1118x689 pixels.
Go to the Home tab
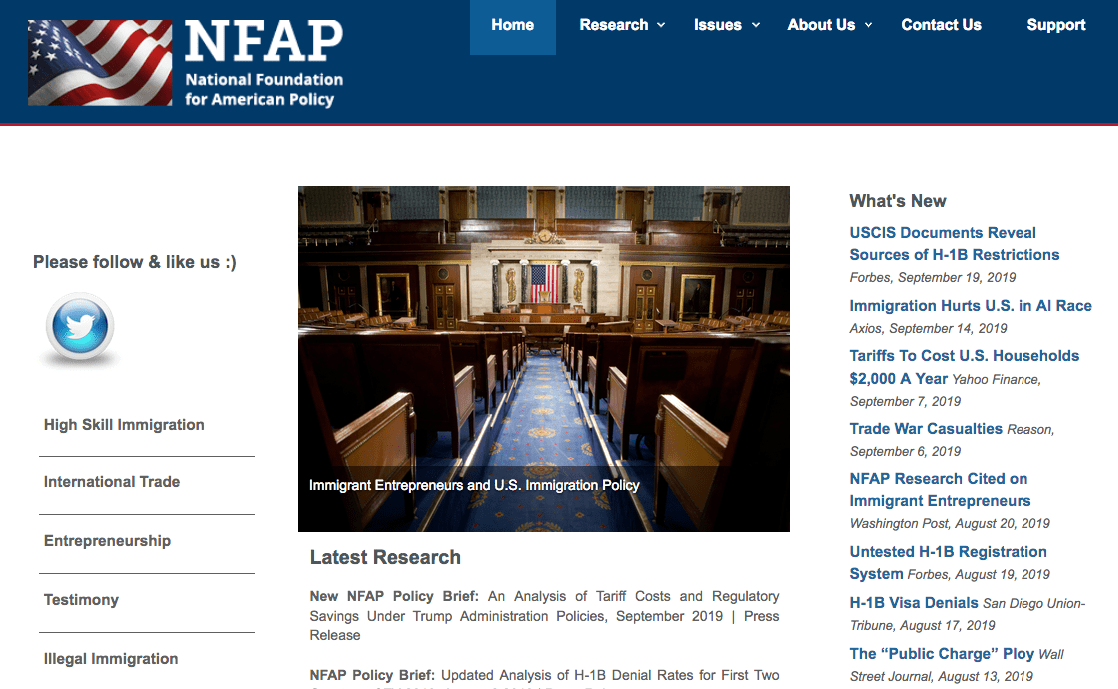513,26
